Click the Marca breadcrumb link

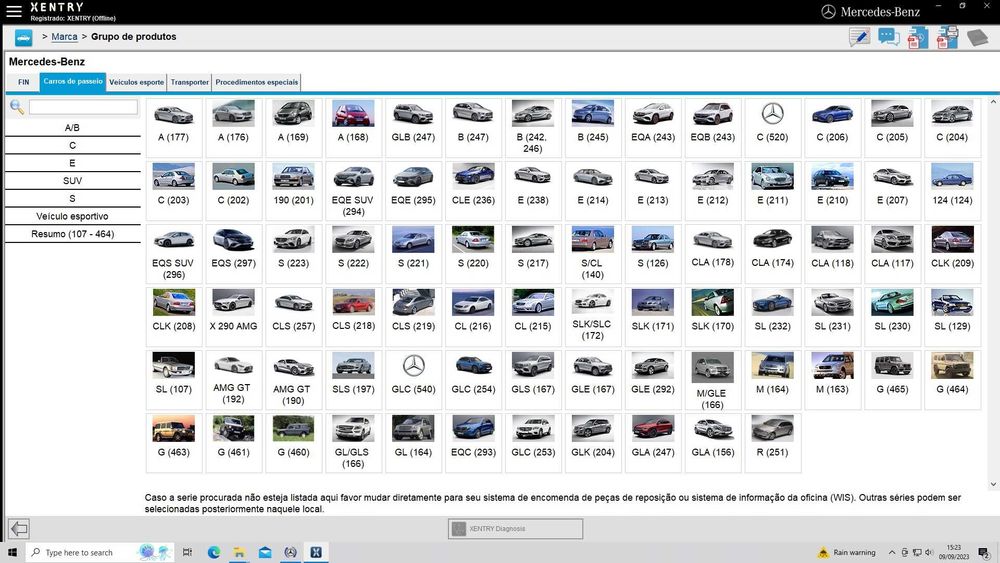[64, 37]
